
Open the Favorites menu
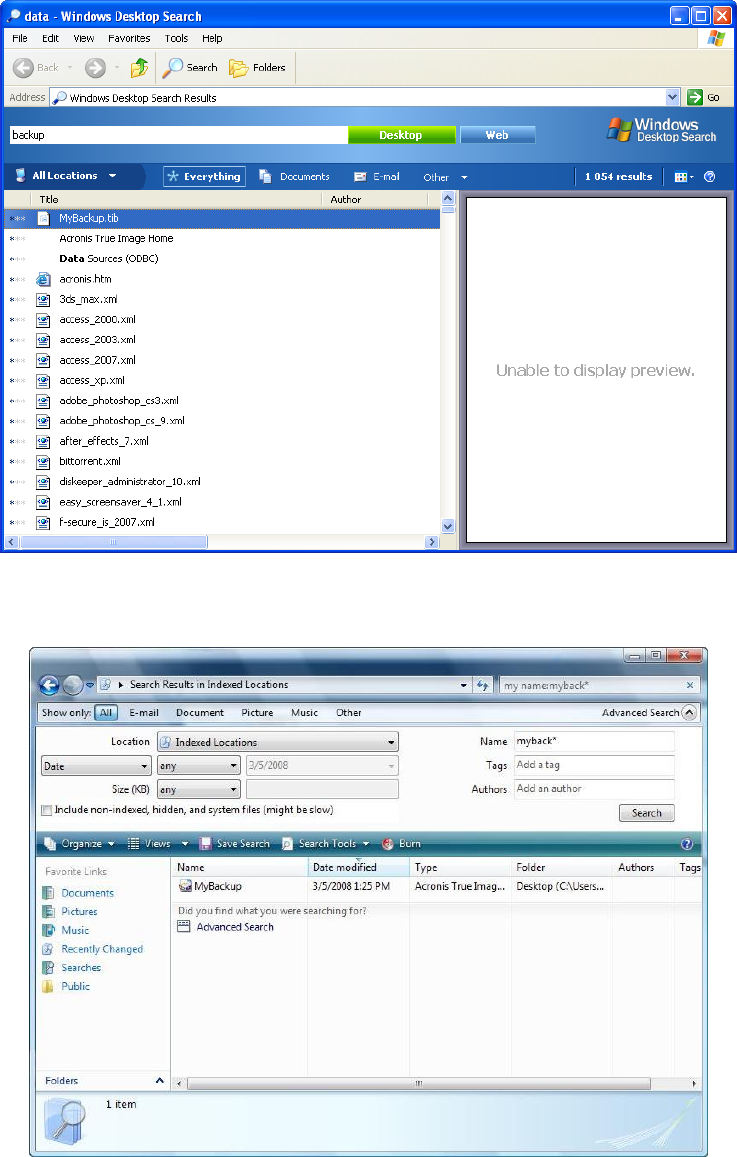[129, 38]
